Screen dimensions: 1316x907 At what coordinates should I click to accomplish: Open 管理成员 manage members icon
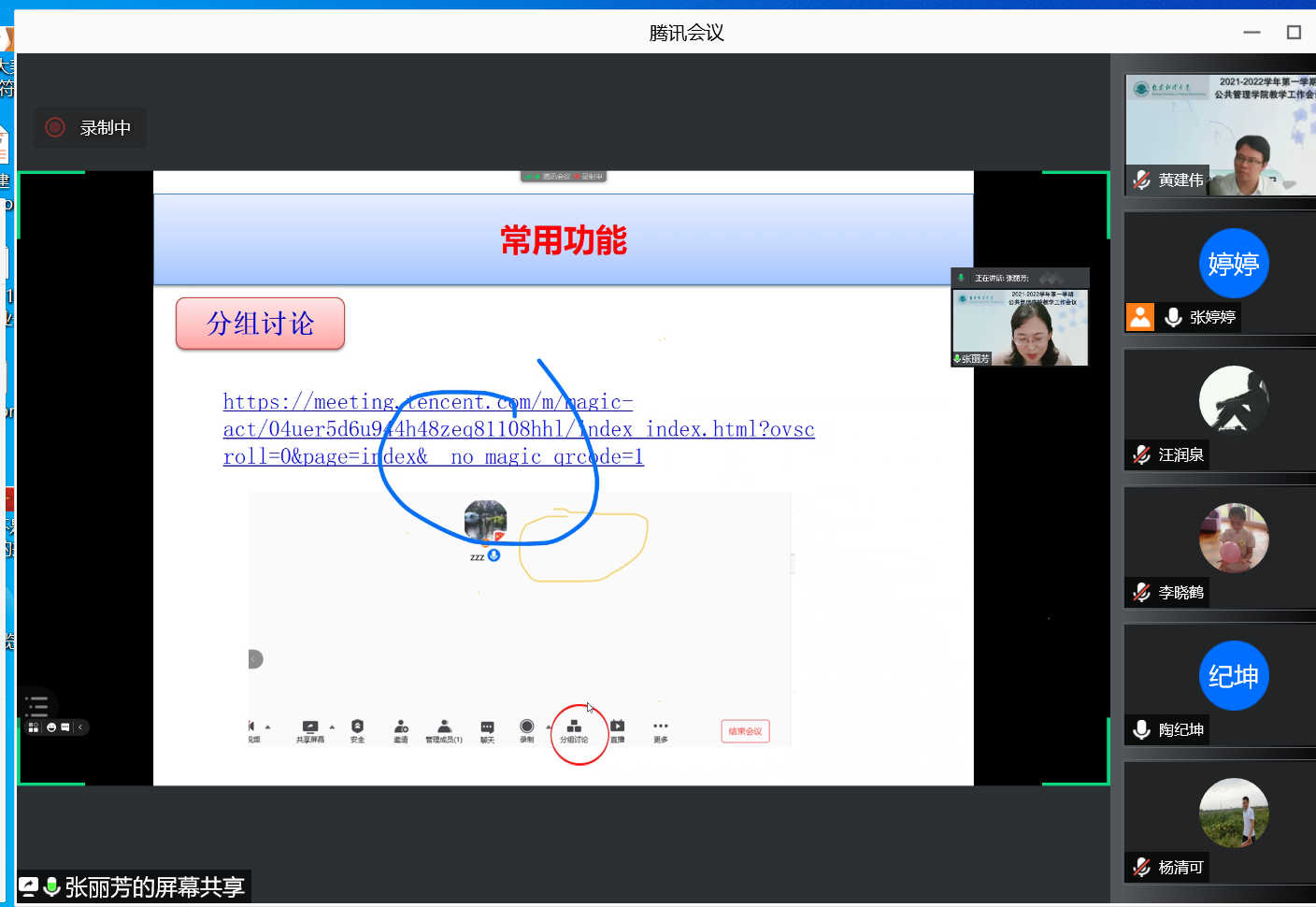(444, 727)
